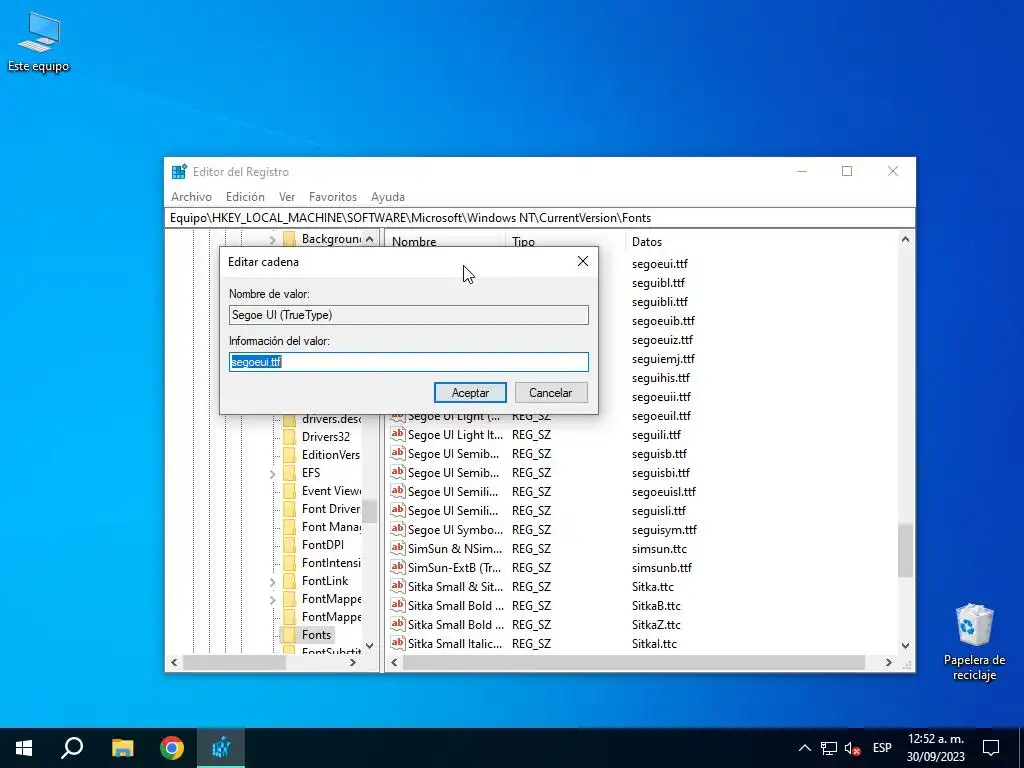Viewport: 1024px width, 768px height.
Task: Expand the EFS tree node
Action: [272, 473]
